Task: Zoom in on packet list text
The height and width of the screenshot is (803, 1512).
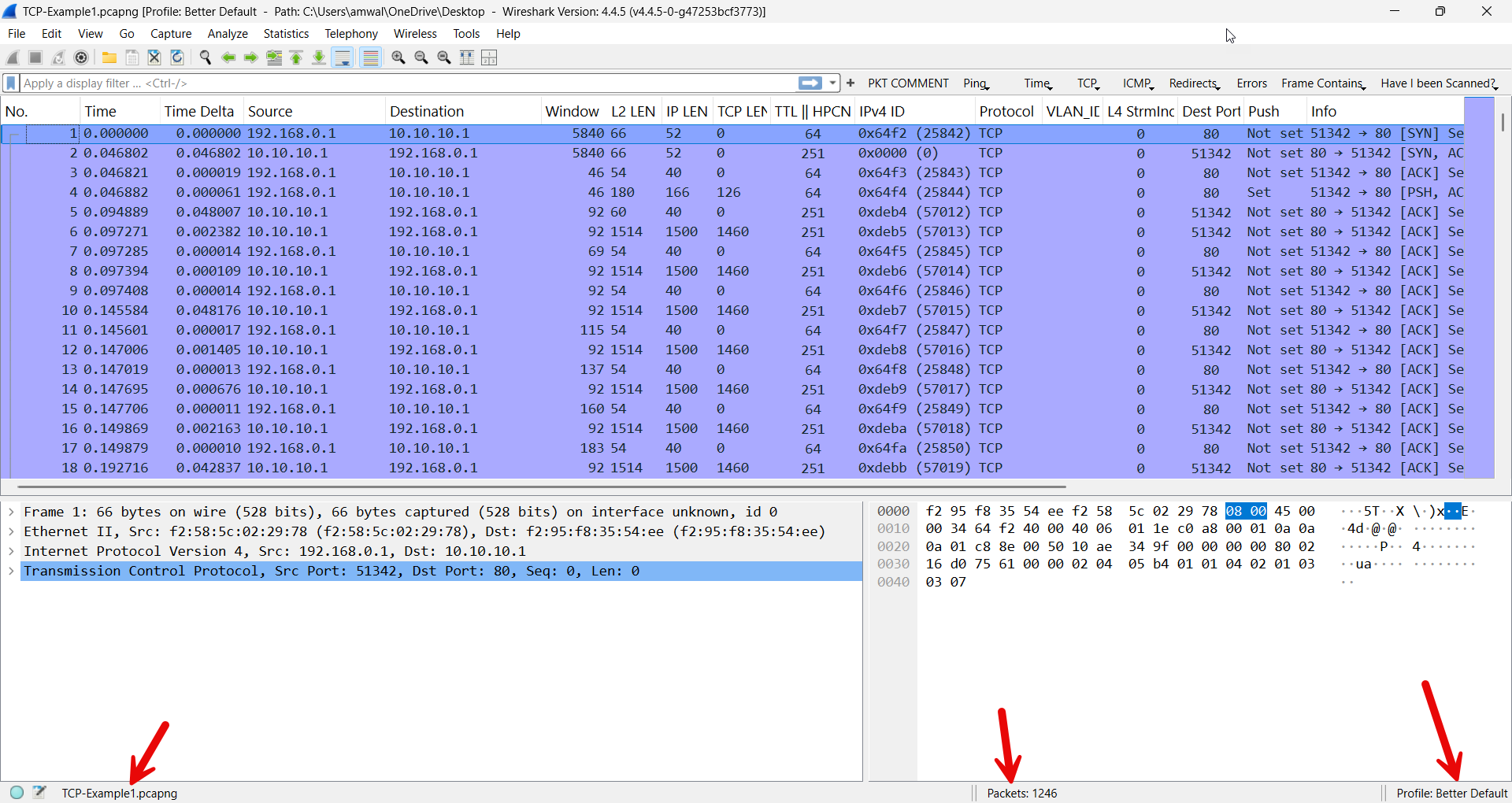Action: (x=398, y=57)
